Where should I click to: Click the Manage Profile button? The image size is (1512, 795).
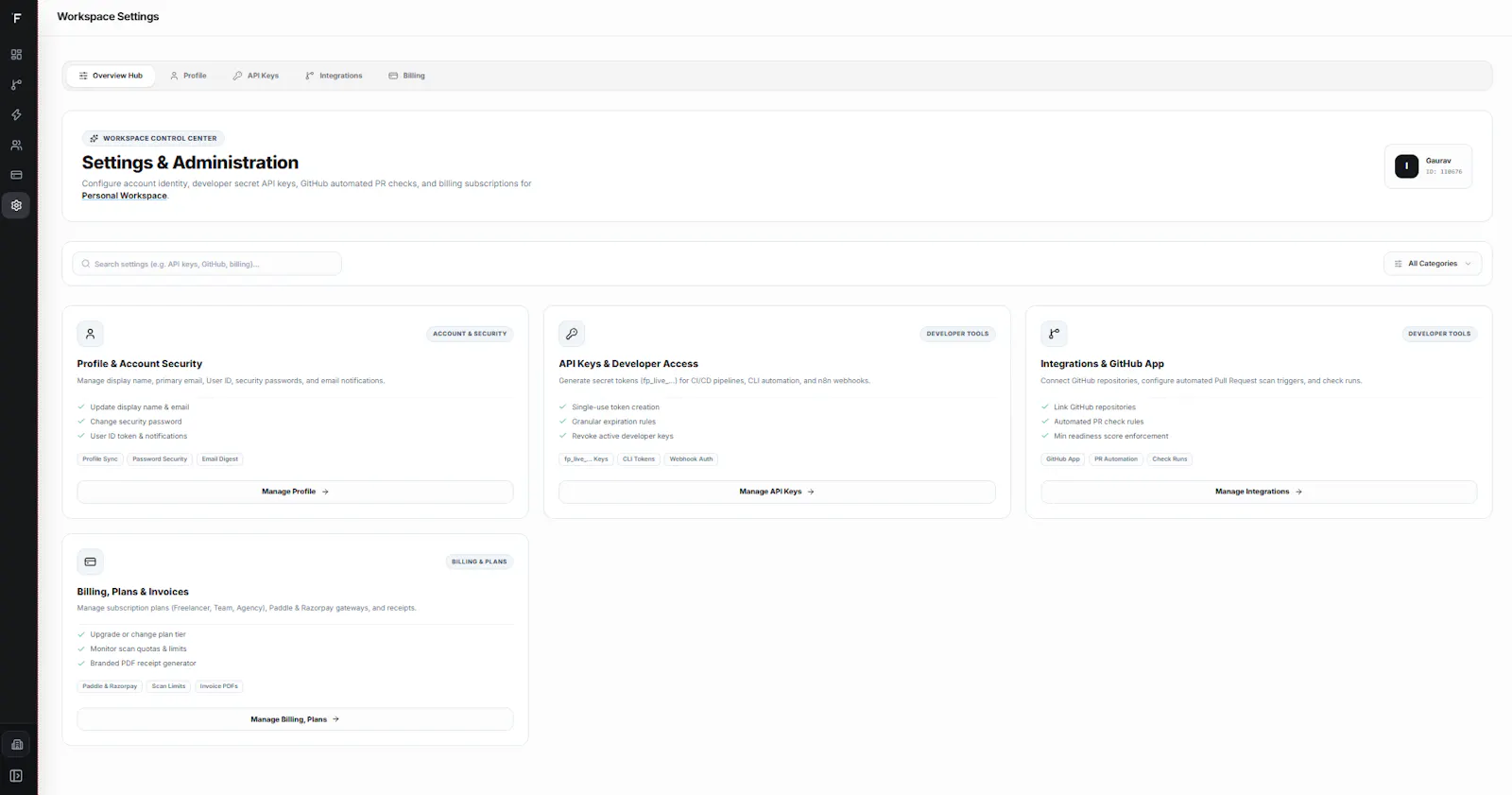295,492
